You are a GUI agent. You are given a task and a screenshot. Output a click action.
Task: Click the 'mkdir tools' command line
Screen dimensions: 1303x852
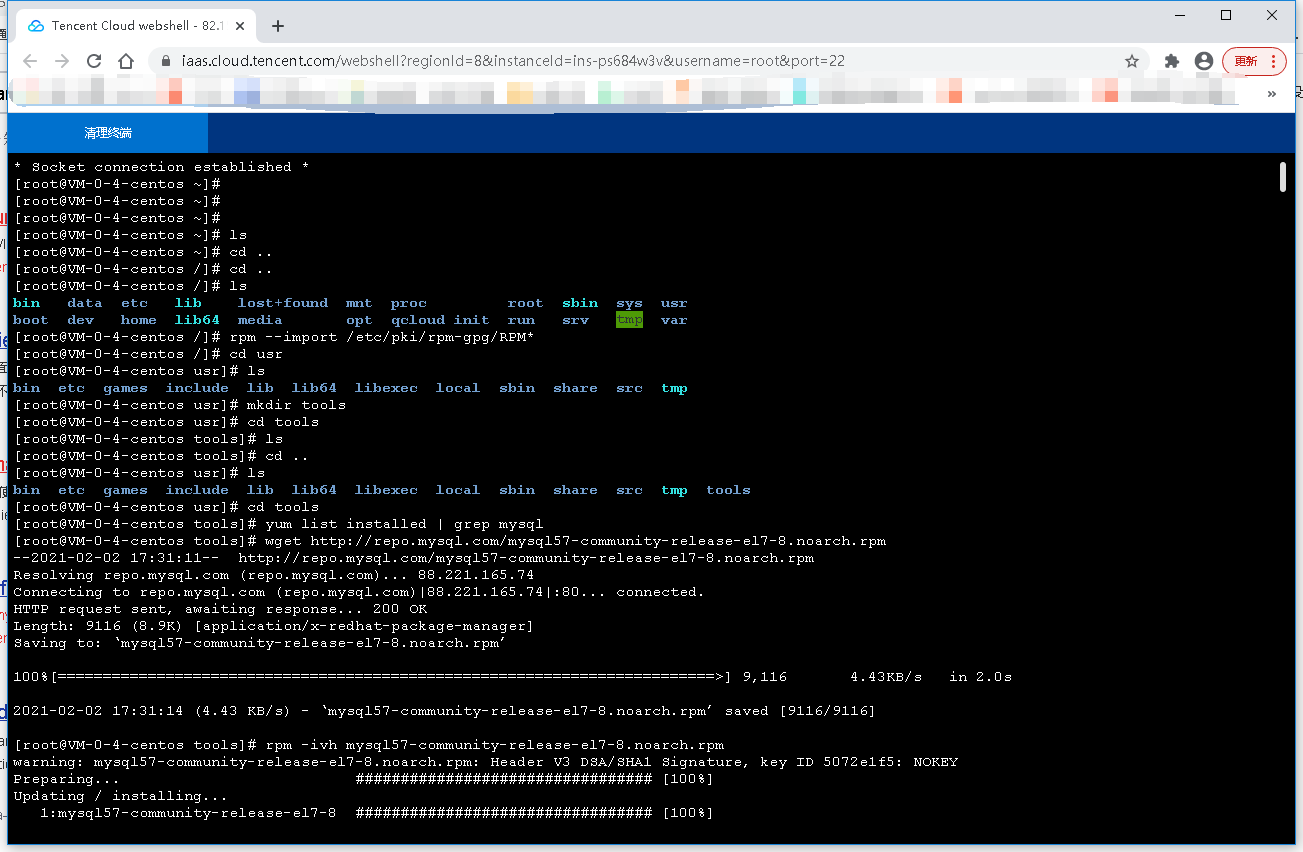[180, 405]
